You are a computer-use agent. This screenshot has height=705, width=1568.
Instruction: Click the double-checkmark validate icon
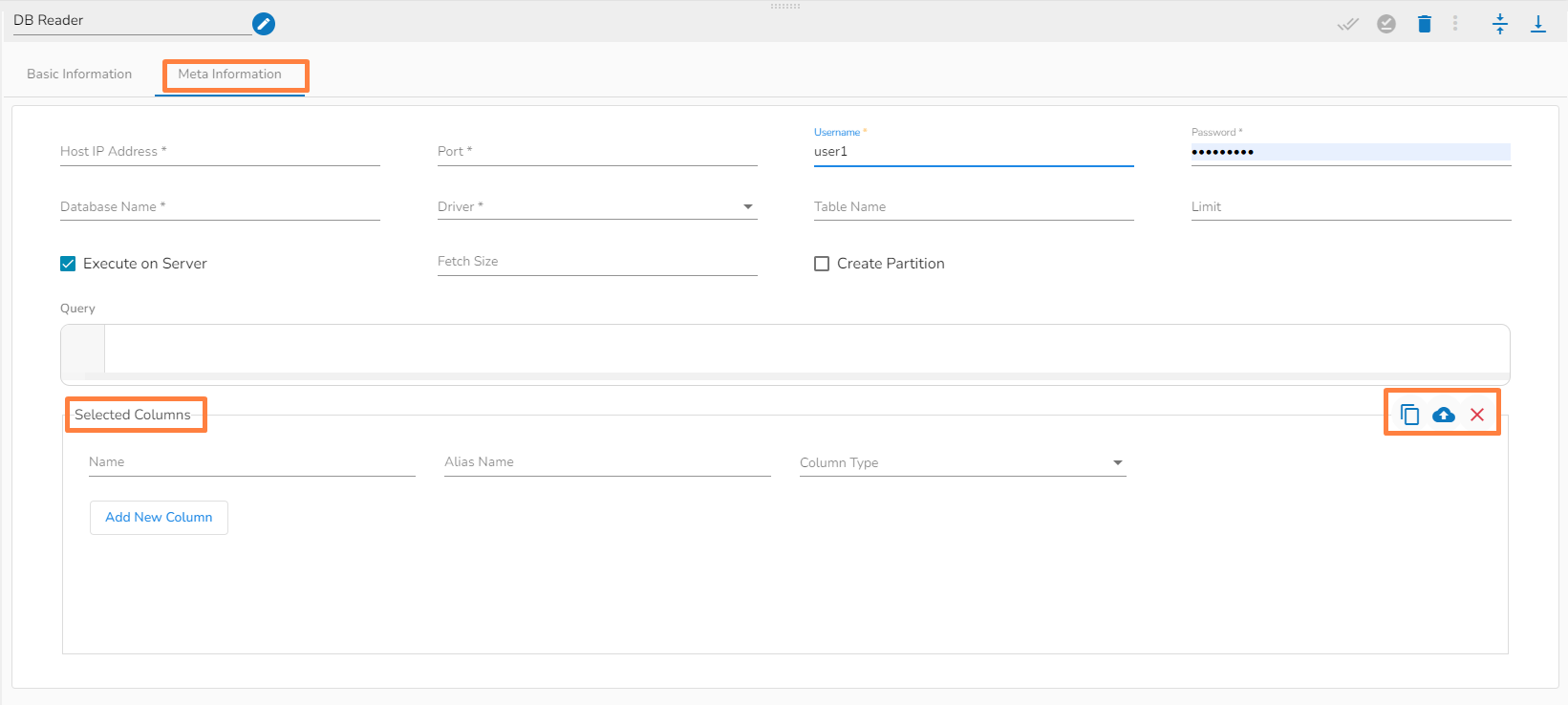[1347, 24]
